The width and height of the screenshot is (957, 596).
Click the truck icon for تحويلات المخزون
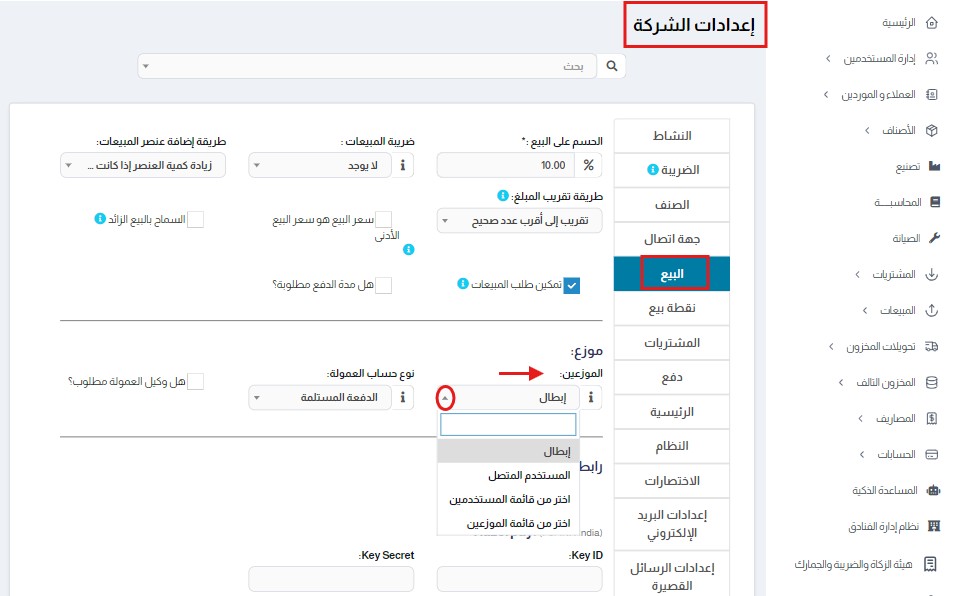tap(931, 346)
